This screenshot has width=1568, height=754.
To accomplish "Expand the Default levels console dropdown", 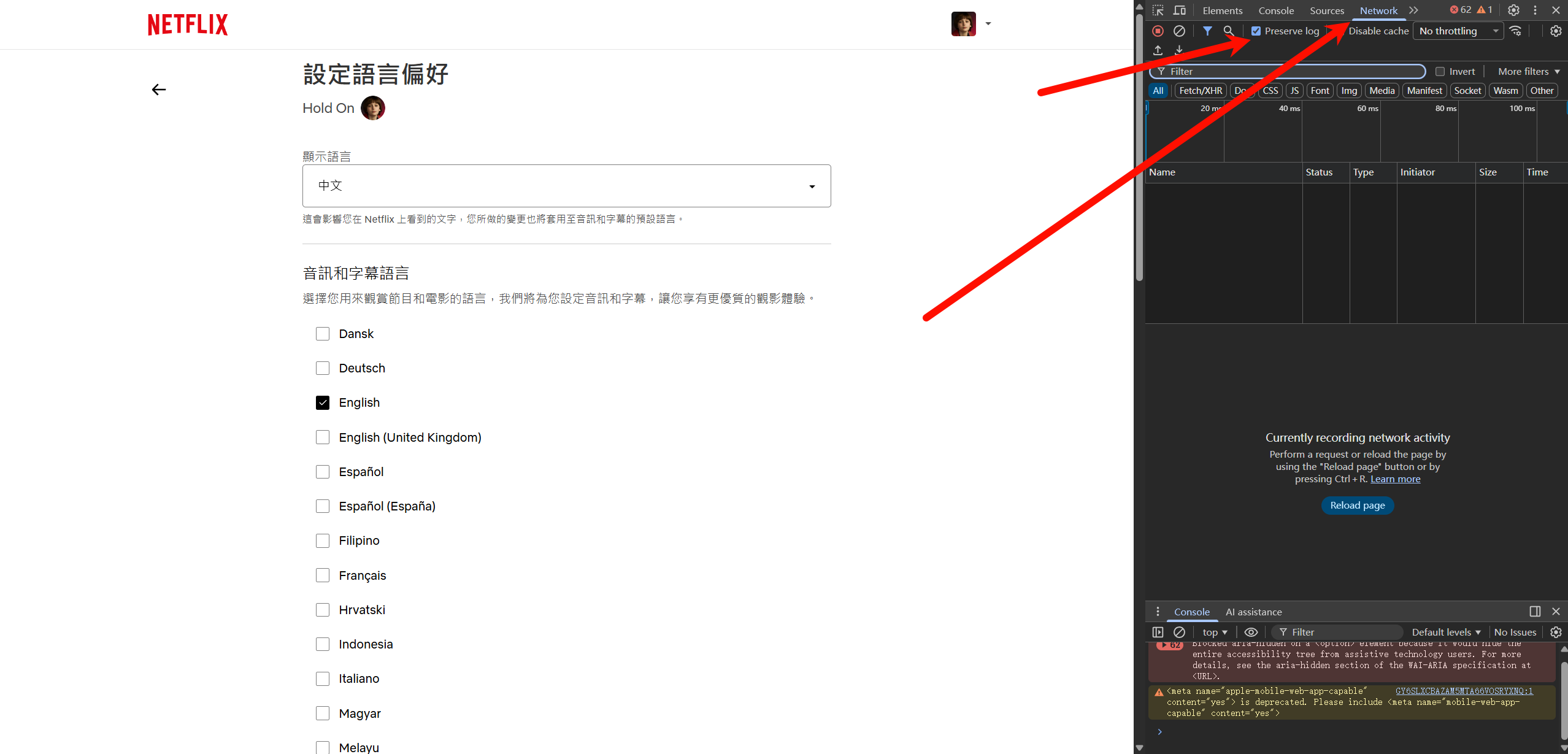I will coord(1445,632).
